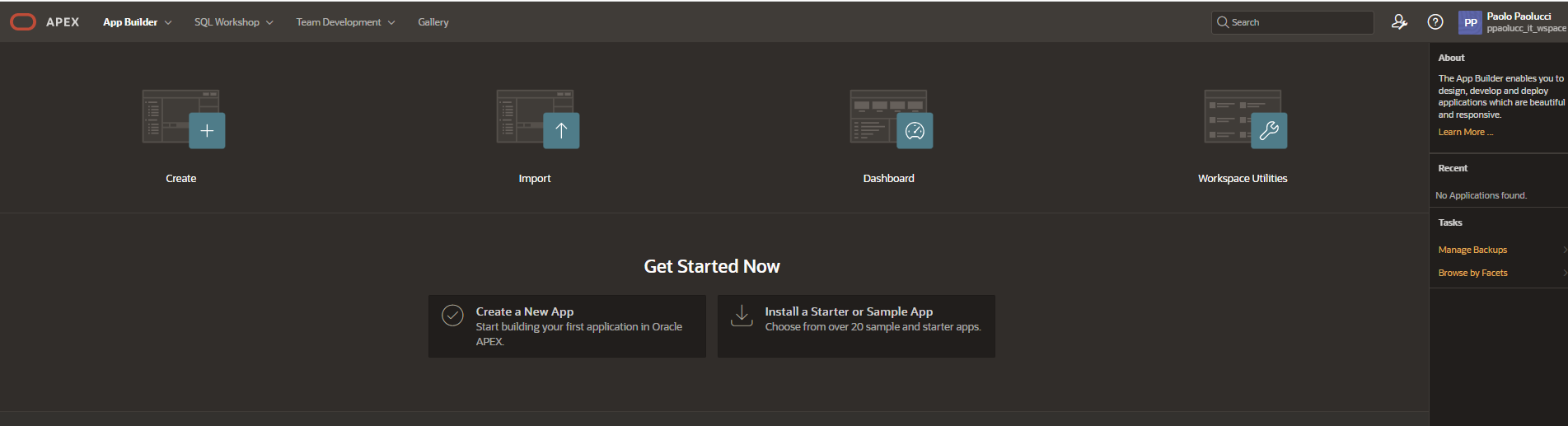This screenshot has height=426, width=1568.
Task: Expand the Team Development dropdown menu
Action: pos(345,22)
